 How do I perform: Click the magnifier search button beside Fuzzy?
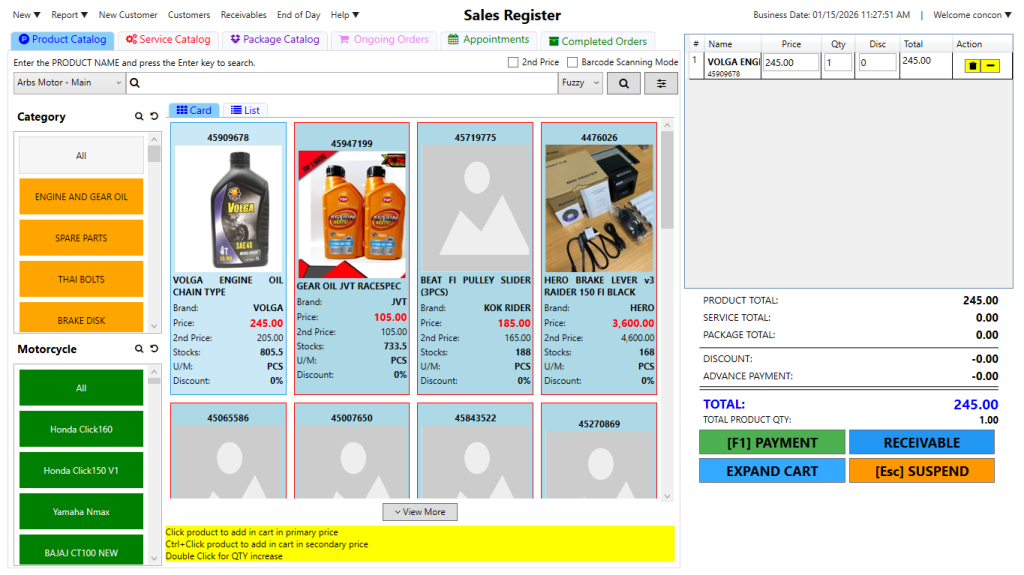tap(623, 83)
